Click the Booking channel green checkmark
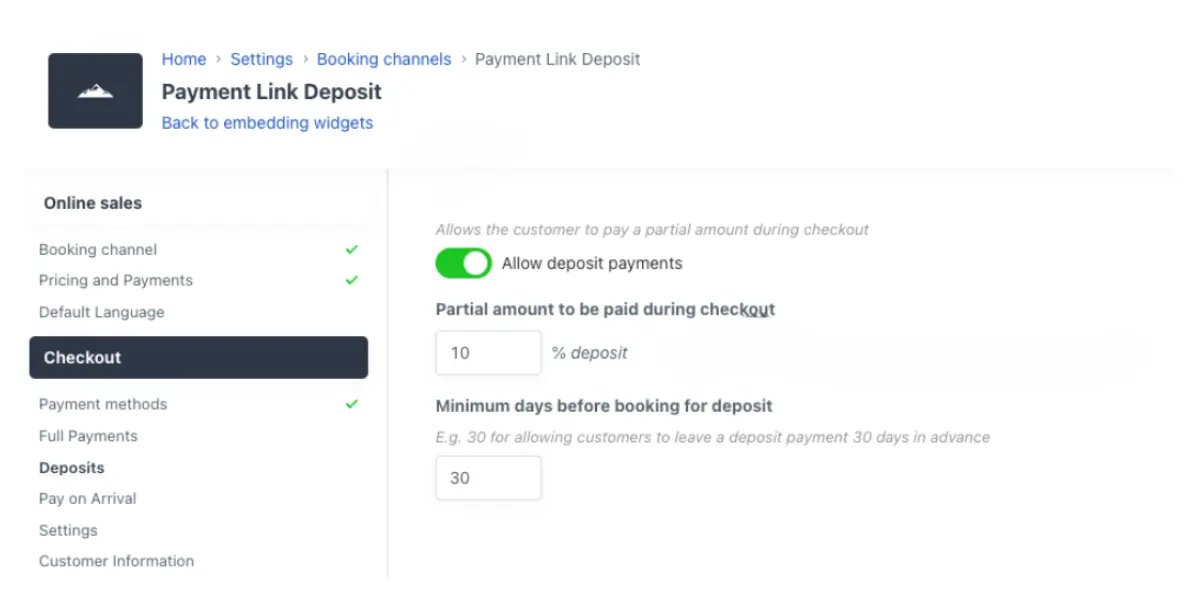This screenshot has height=600, width=1200. click(351, 249)
